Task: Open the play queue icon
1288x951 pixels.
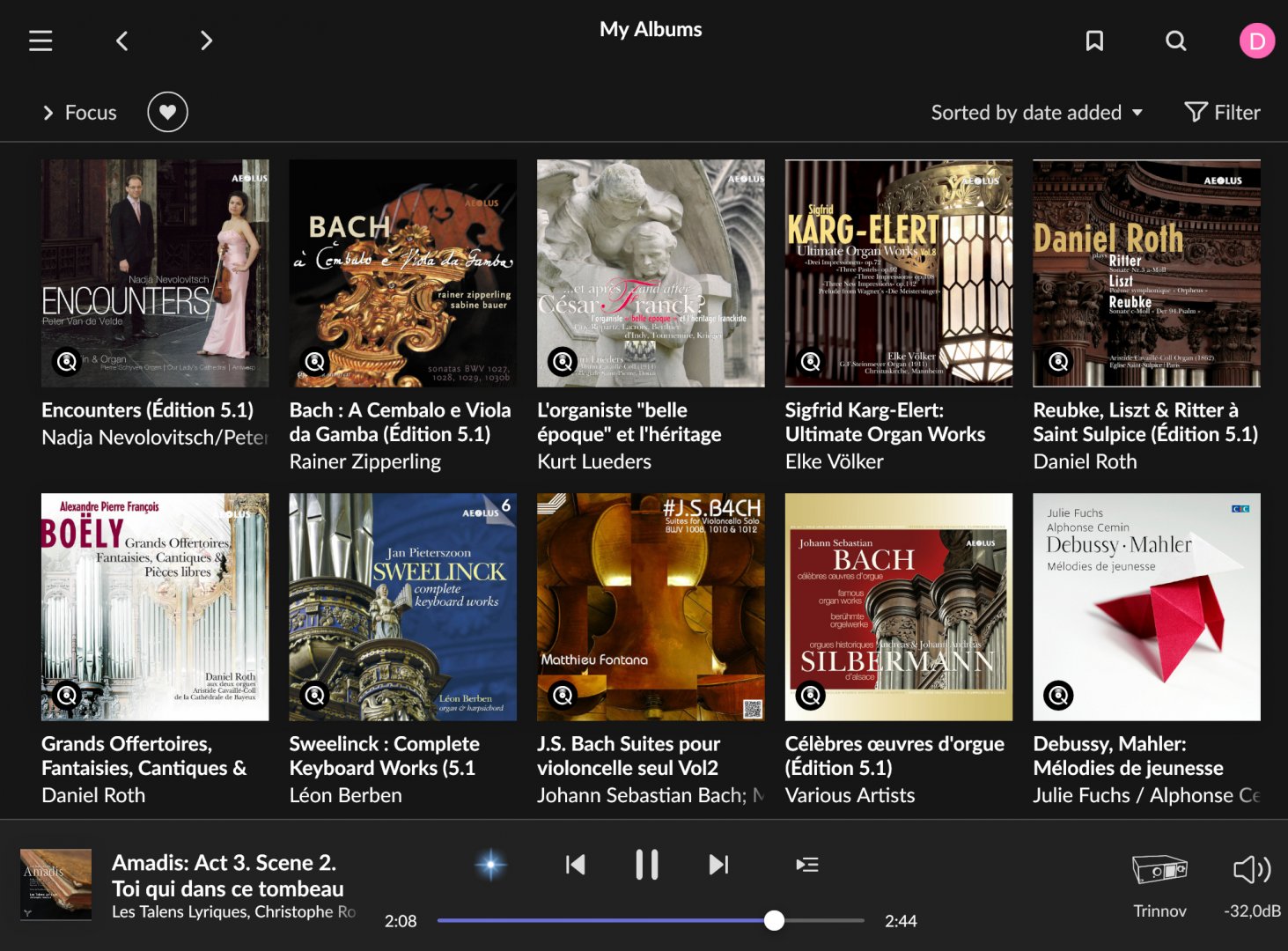Action: 806,865
